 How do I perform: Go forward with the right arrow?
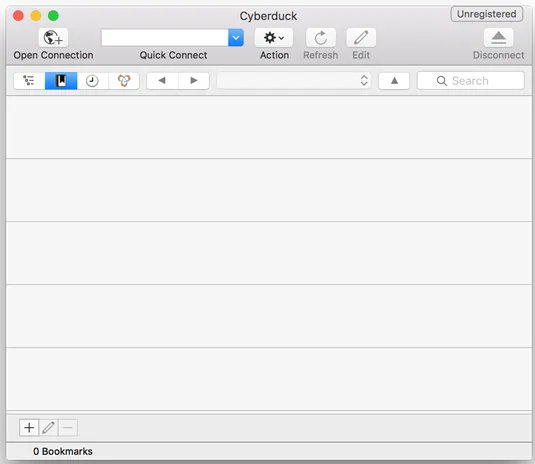click(194, 81)
